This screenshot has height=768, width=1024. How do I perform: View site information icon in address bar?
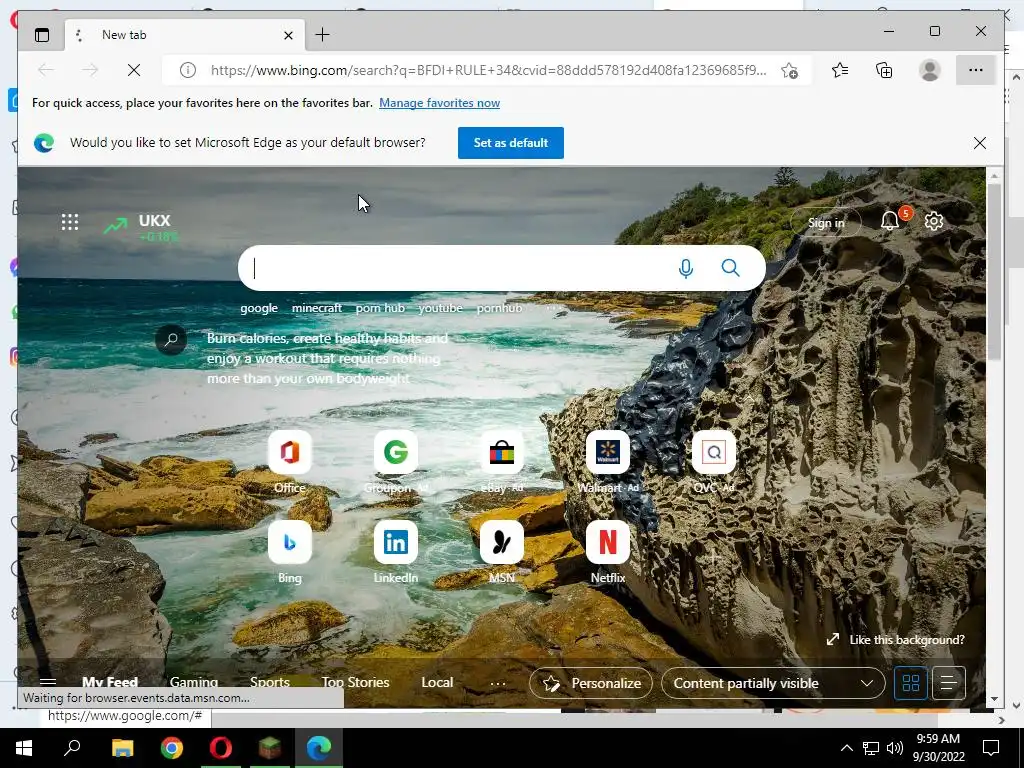coord(187,70)
